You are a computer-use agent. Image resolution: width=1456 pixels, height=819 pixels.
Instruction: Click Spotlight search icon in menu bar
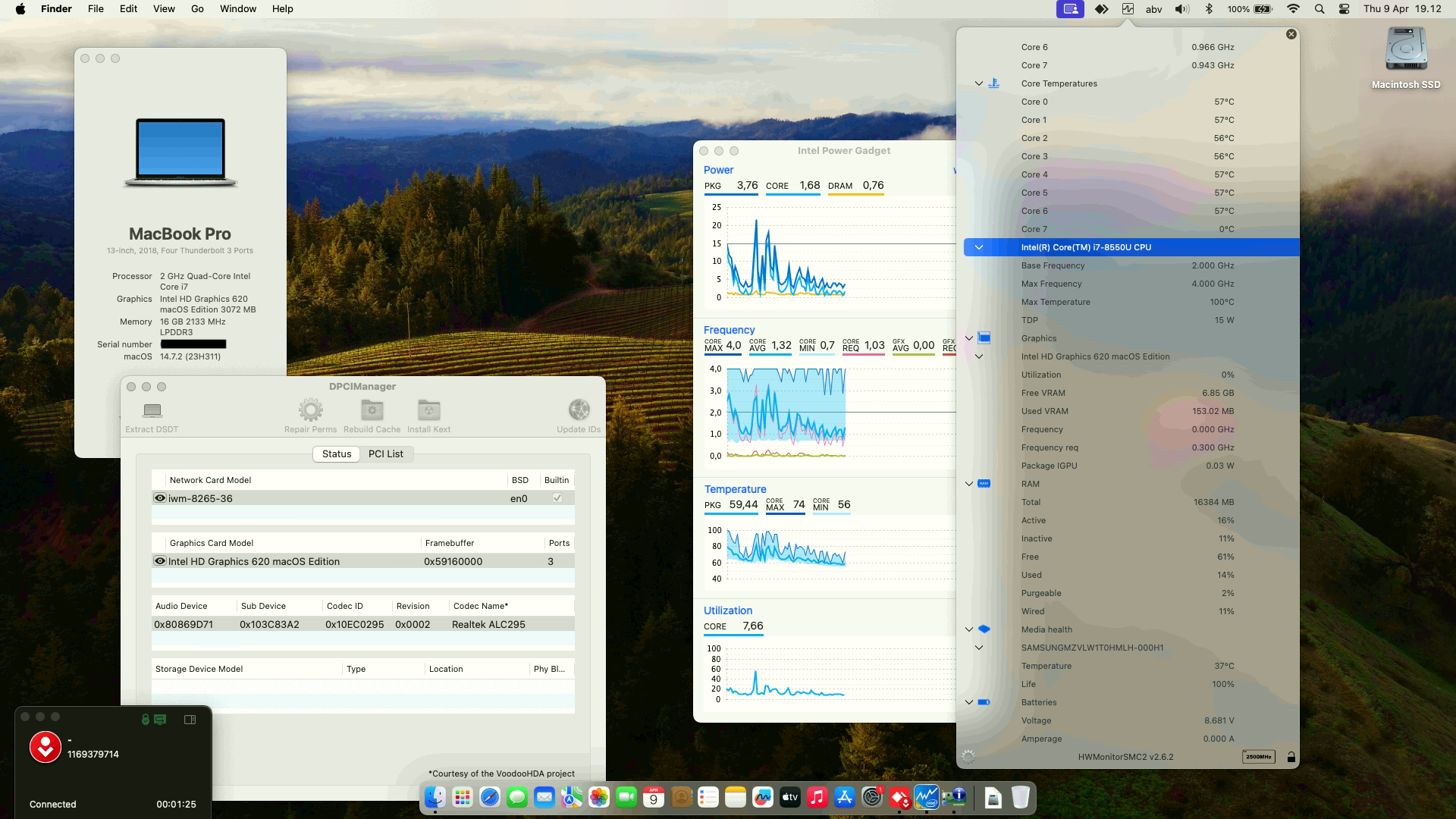(1319, 9)
